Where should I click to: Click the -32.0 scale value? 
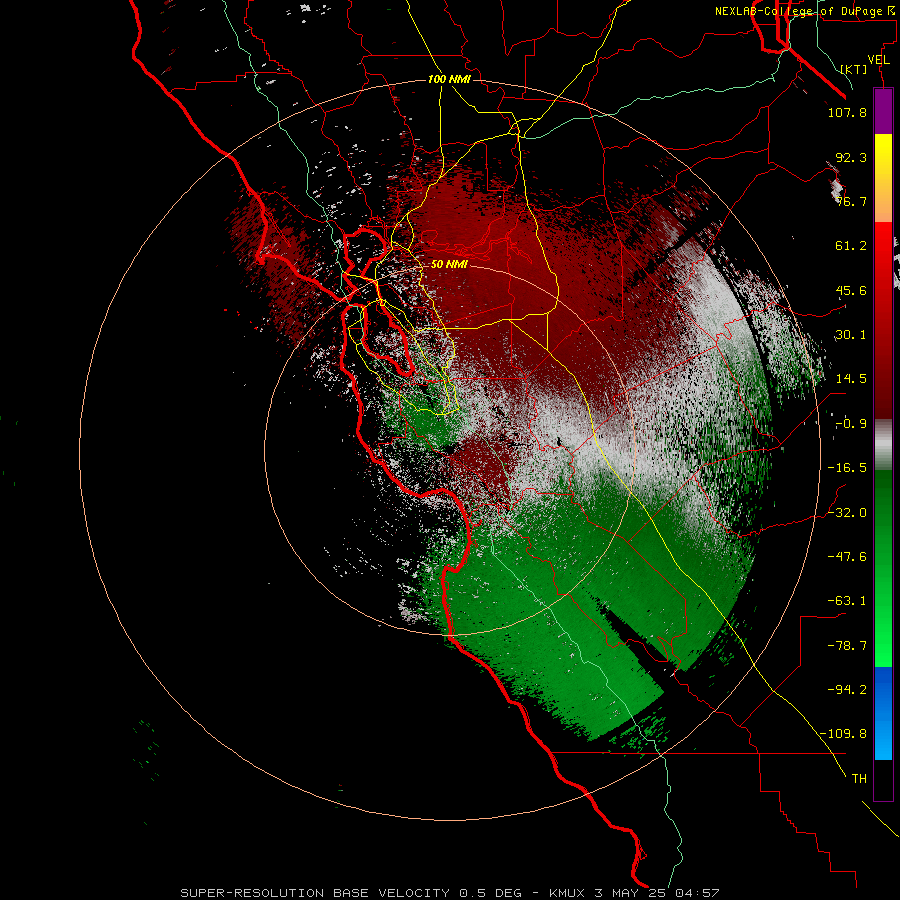[847, 513]
